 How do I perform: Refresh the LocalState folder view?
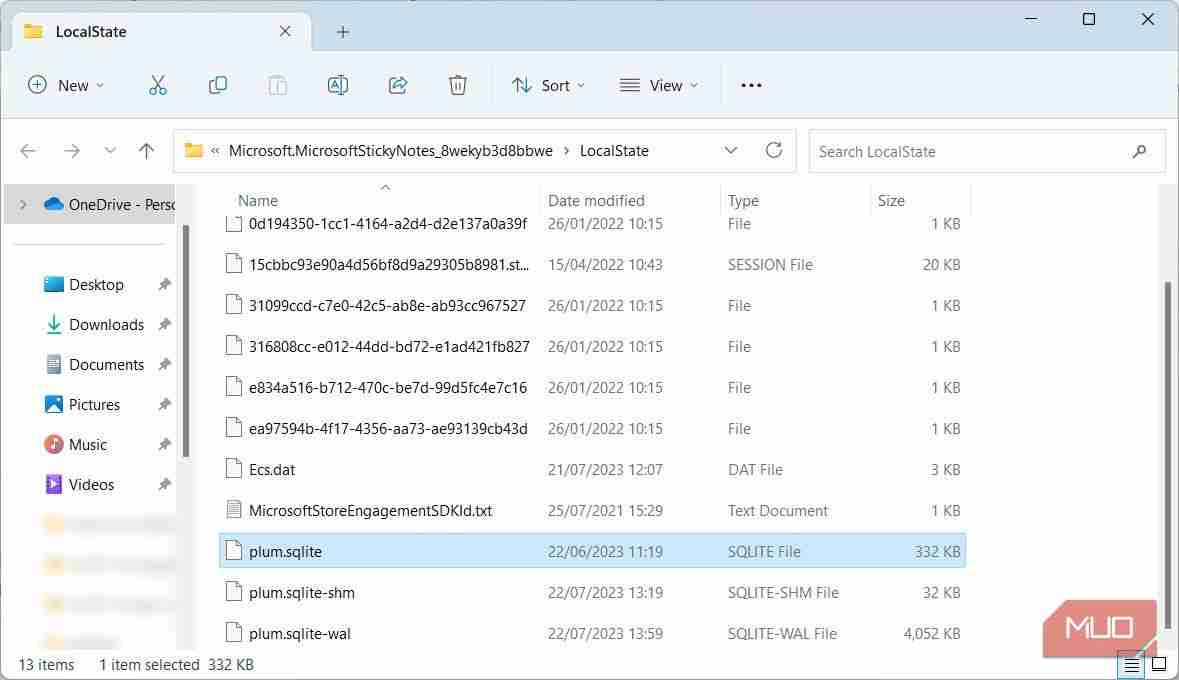(x=774, y=150)
